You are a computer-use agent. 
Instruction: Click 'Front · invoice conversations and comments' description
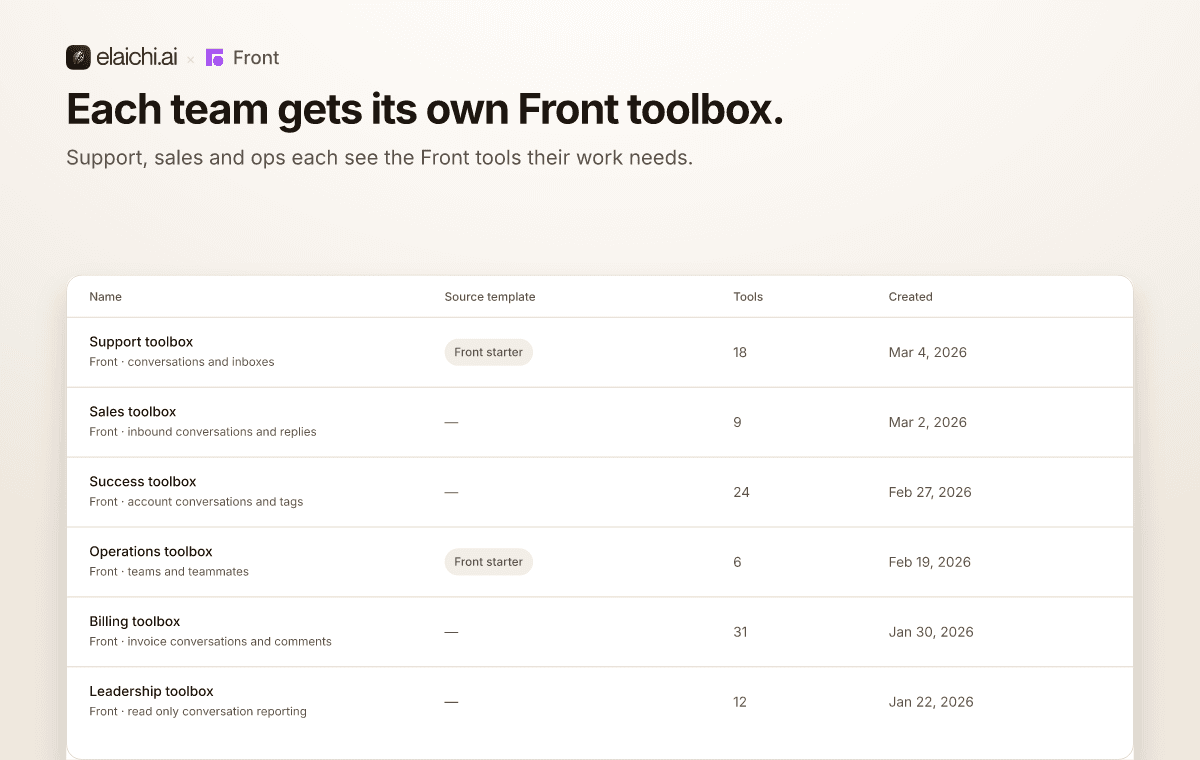pyautogui.click(x=210, y=642)
